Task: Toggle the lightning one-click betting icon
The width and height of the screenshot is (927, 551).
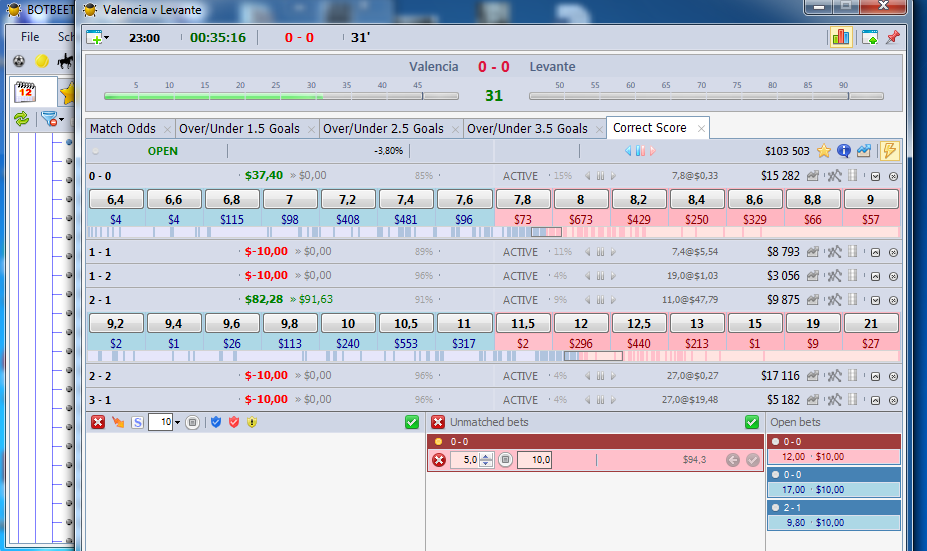Action: click(889, 151)
